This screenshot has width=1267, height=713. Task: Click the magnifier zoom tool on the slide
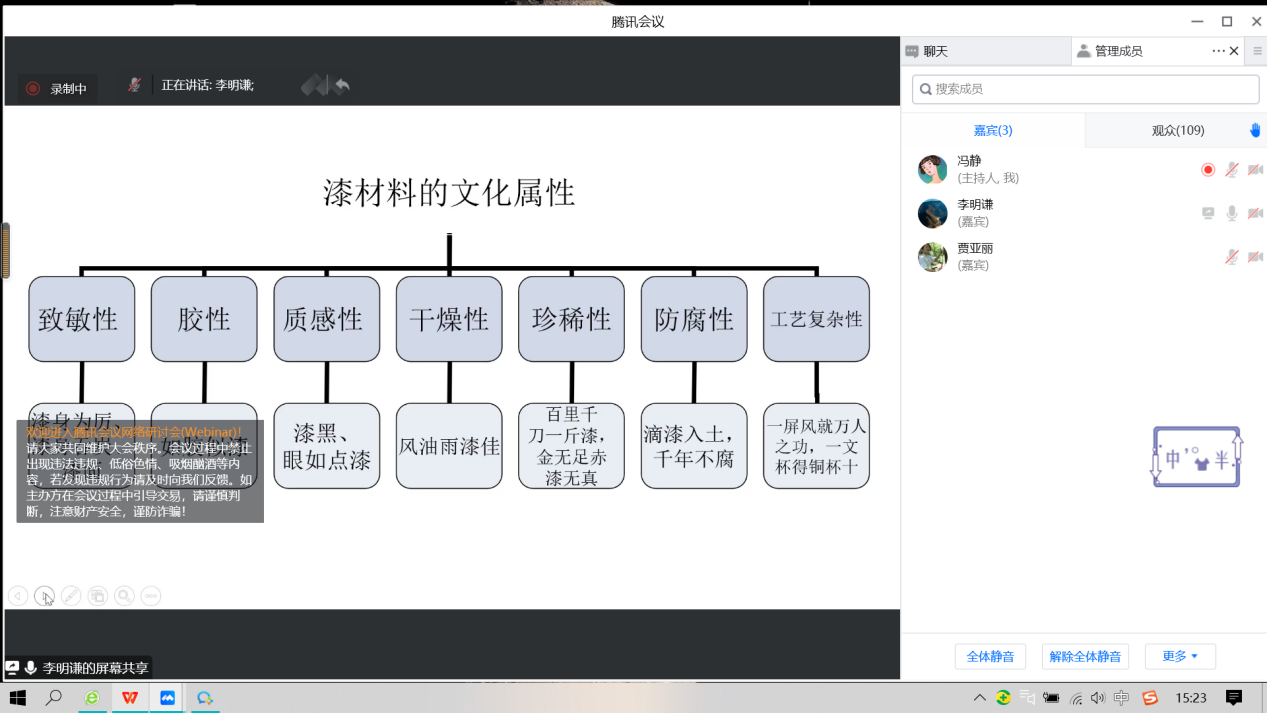coord(124,596)
